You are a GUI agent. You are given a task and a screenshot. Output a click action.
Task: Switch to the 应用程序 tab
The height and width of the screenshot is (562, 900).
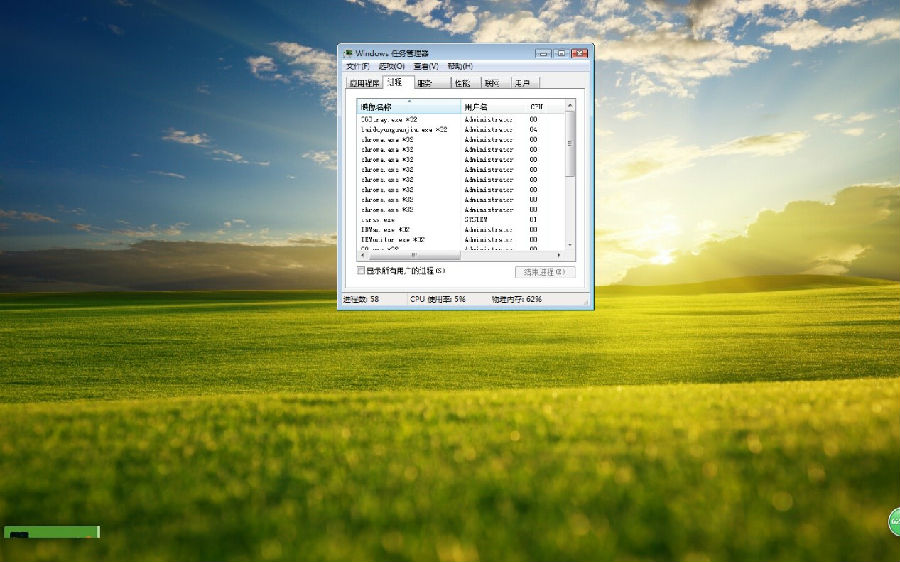click(364, 83)
